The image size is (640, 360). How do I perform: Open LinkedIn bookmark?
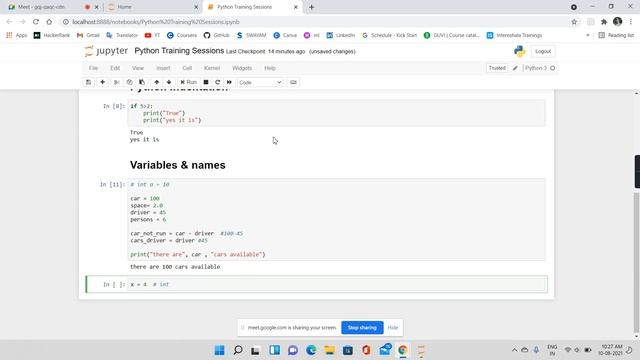coord(340,35)
